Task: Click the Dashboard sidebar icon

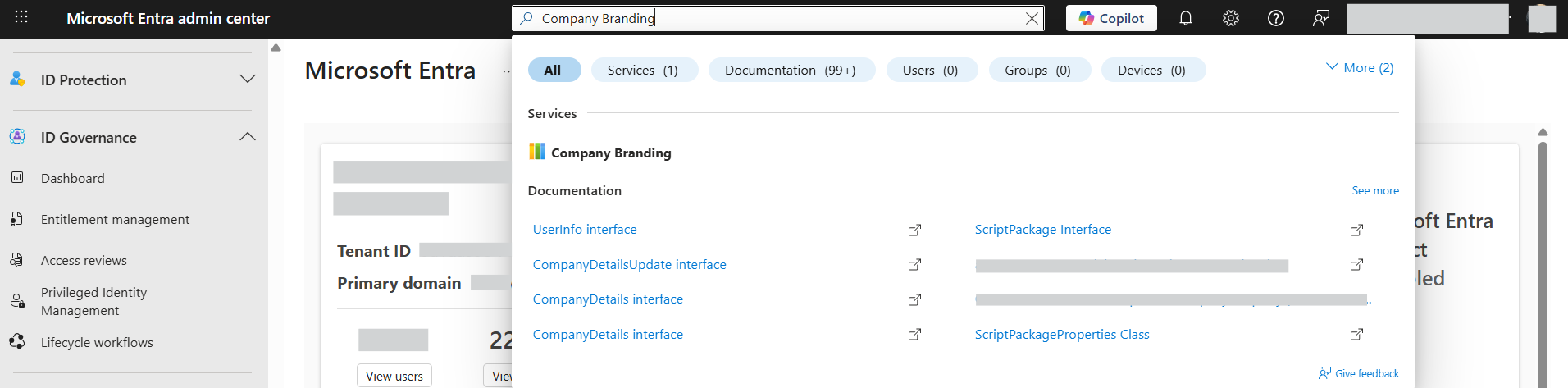Action: (17, 177)
